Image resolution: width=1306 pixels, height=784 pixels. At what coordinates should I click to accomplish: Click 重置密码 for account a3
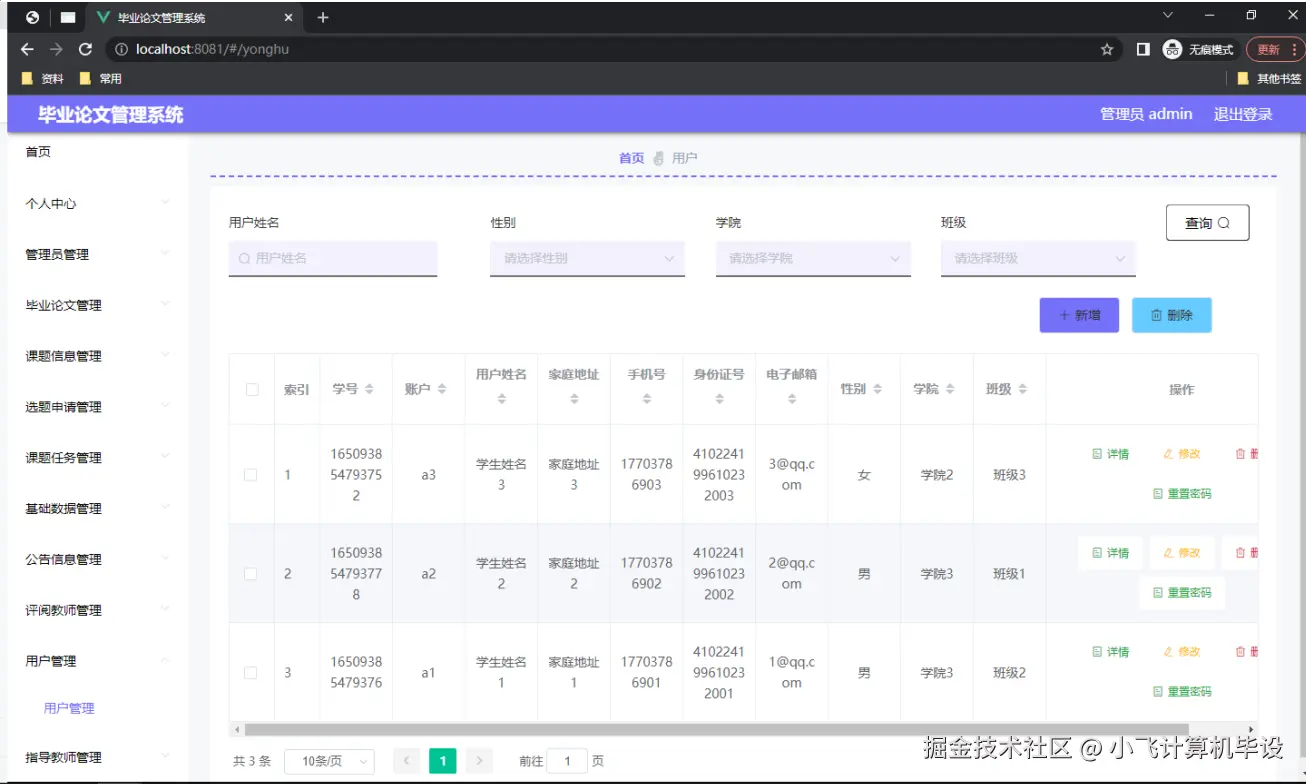click(1182, 494)
